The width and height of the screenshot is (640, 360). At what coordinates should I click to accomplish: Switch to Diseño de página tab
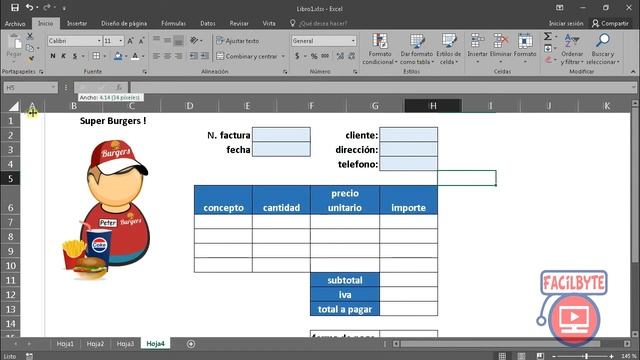(124, 23)
